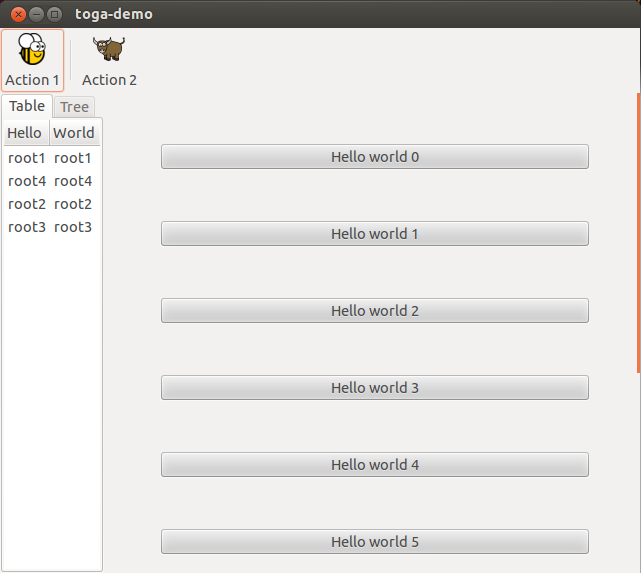The height and width of the screenshot is (573, 641).
Task: Maximize the toga-demo window
Action: (54, 14)
